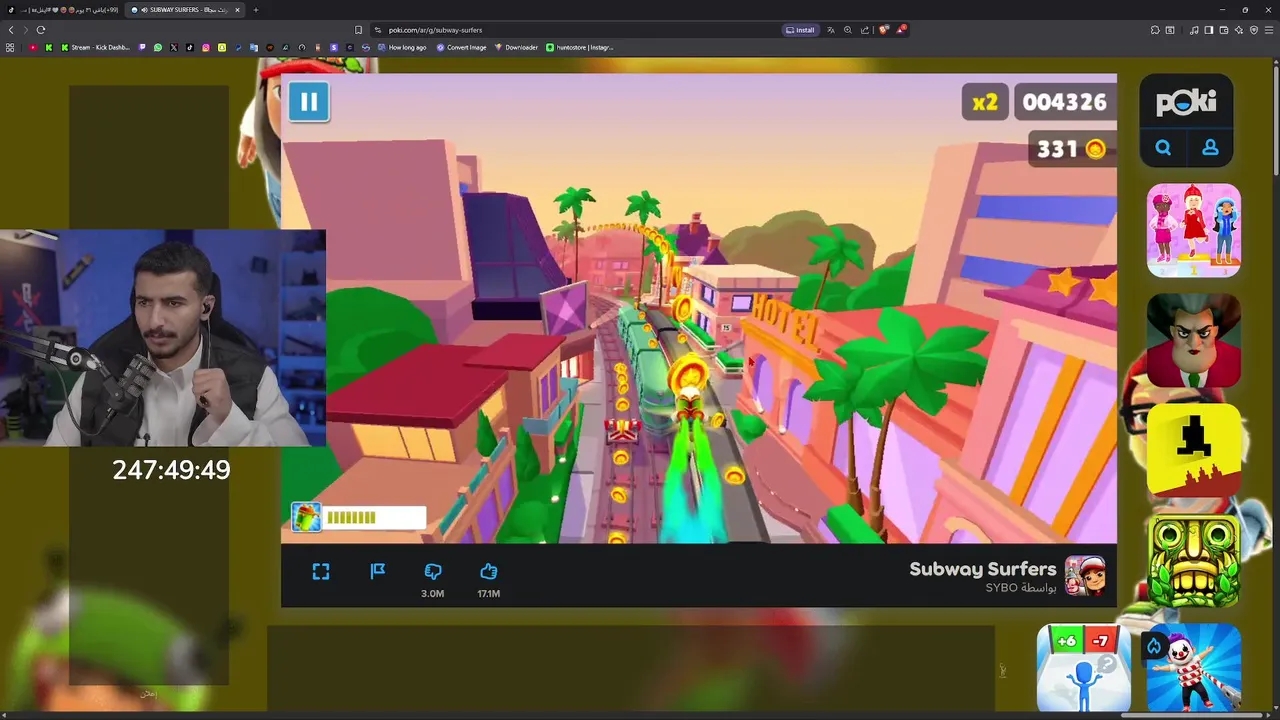The image size is (1280, 720).
Task: Click the x2 multiplier badge
Action: [x=986, y=102]
